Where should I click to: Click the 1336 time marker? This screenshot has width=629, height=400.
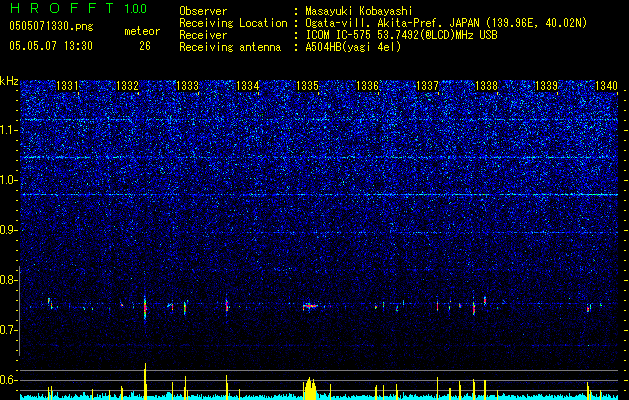coord(367,85)
